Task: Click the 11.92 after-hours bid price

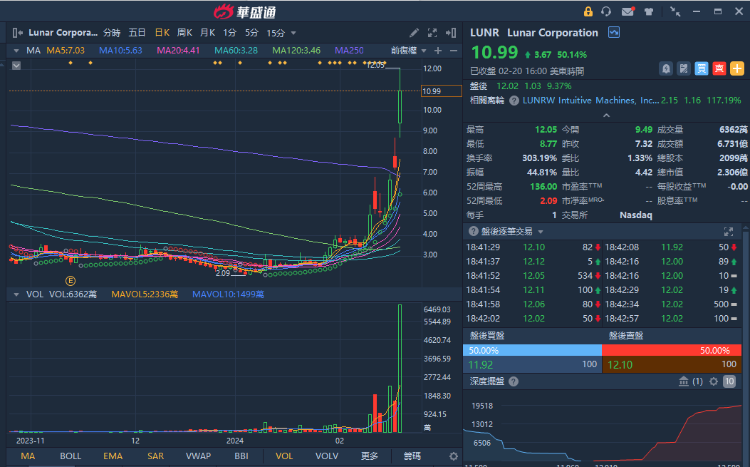Action: [x=480, y=365]
